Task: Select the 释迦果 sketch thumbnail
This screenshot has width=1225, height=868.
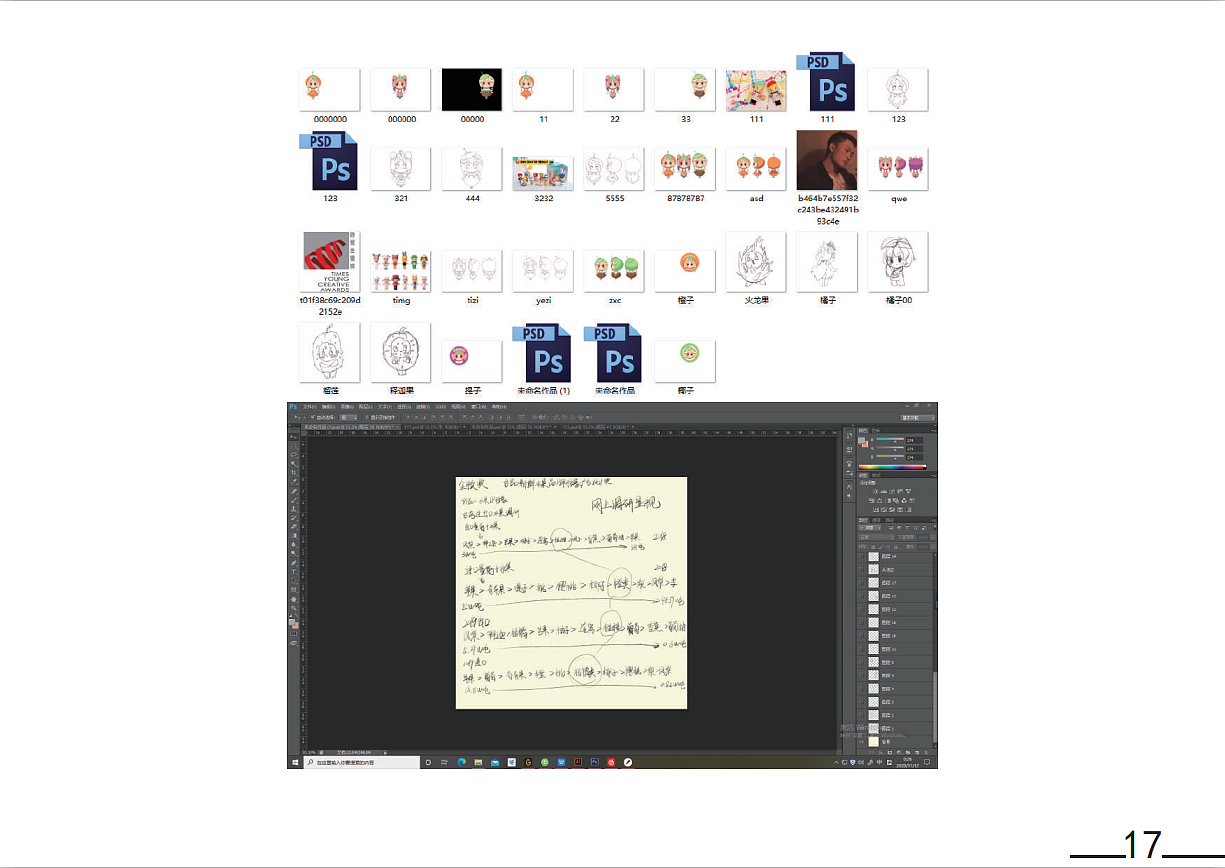Action: 400,353
